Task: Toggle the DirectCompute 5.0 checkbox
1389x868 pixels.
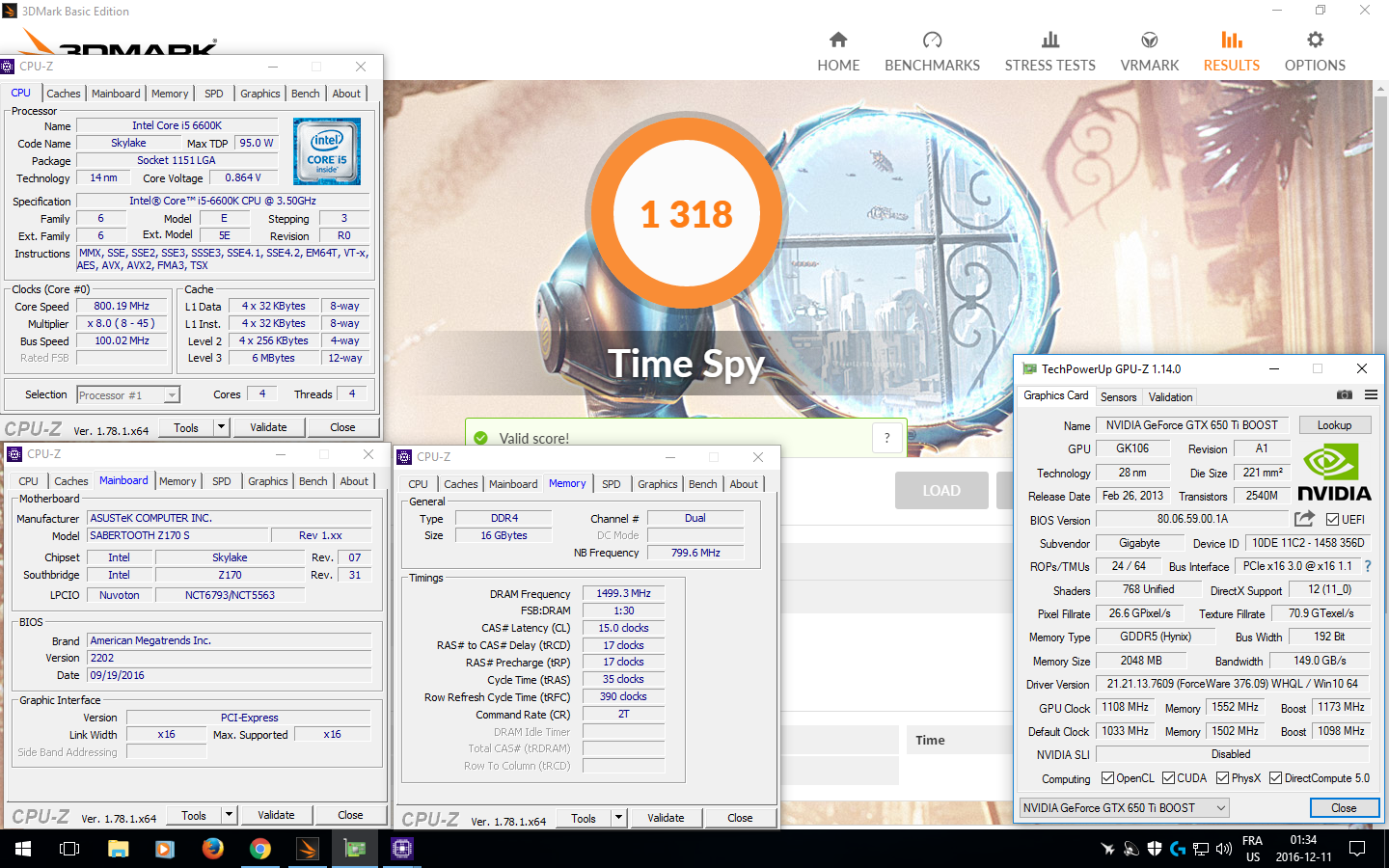Action: pos(1275,778)
